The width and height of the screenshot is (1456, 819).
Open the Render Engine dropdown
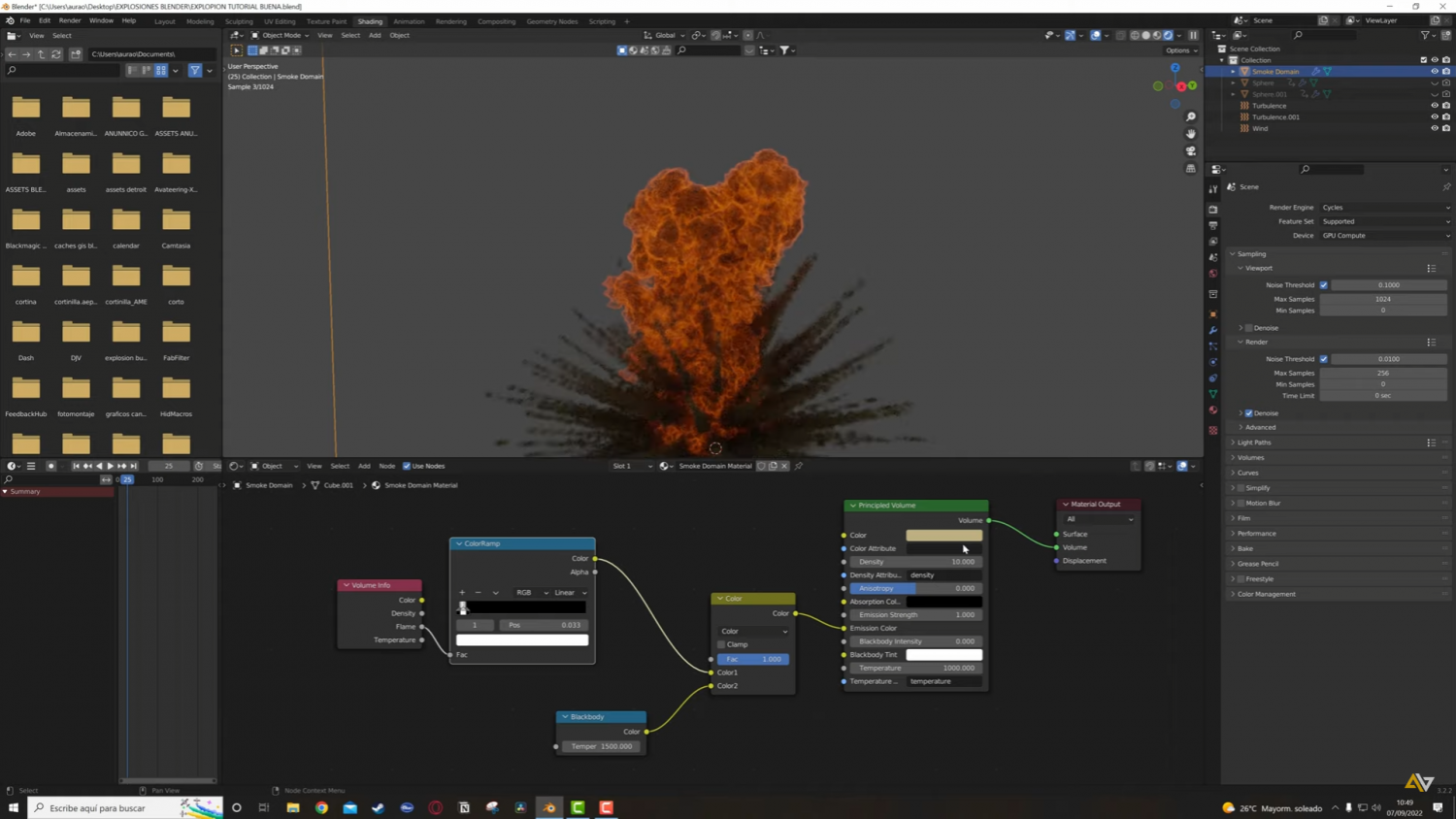(1384, 208)
